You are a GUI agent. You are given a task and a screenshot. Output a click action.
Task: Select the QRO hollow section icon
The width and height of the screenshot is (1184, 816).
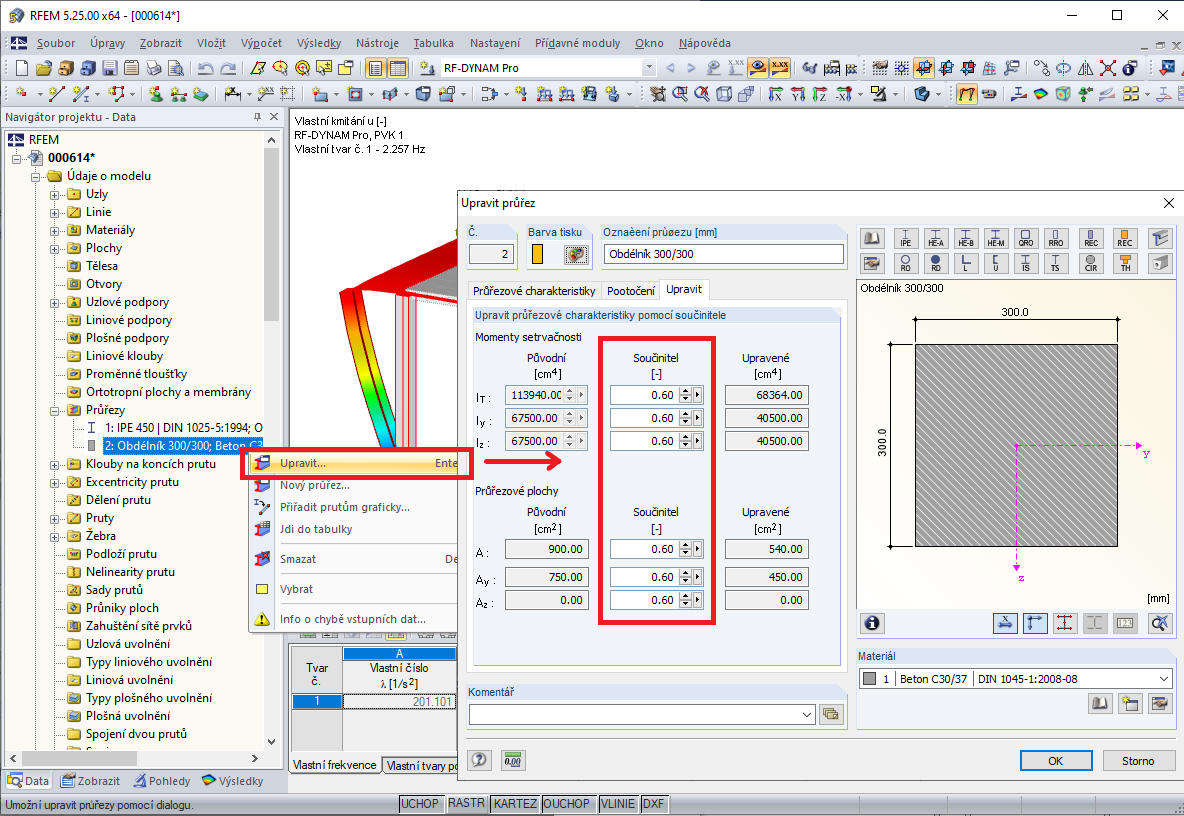coord(1025,239)
